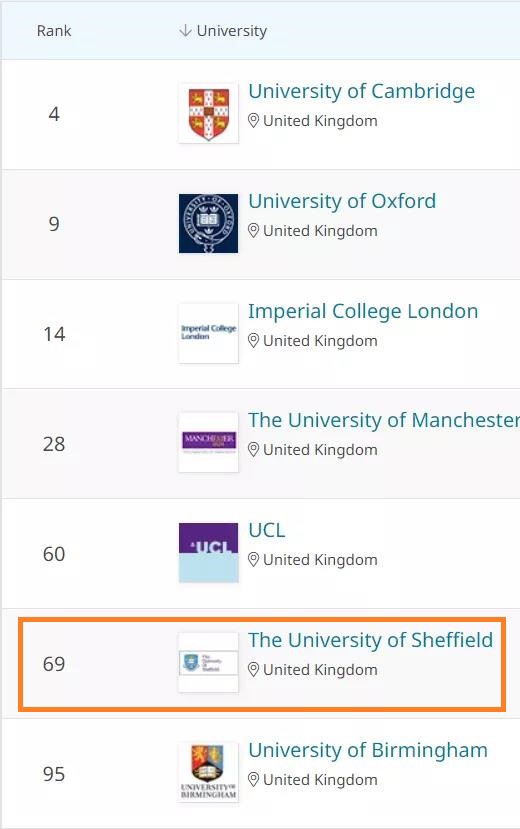The width and height of the screenshot is (520, 829).
Task: Click the location pin under UCL
Action: (x=254, y=560)
